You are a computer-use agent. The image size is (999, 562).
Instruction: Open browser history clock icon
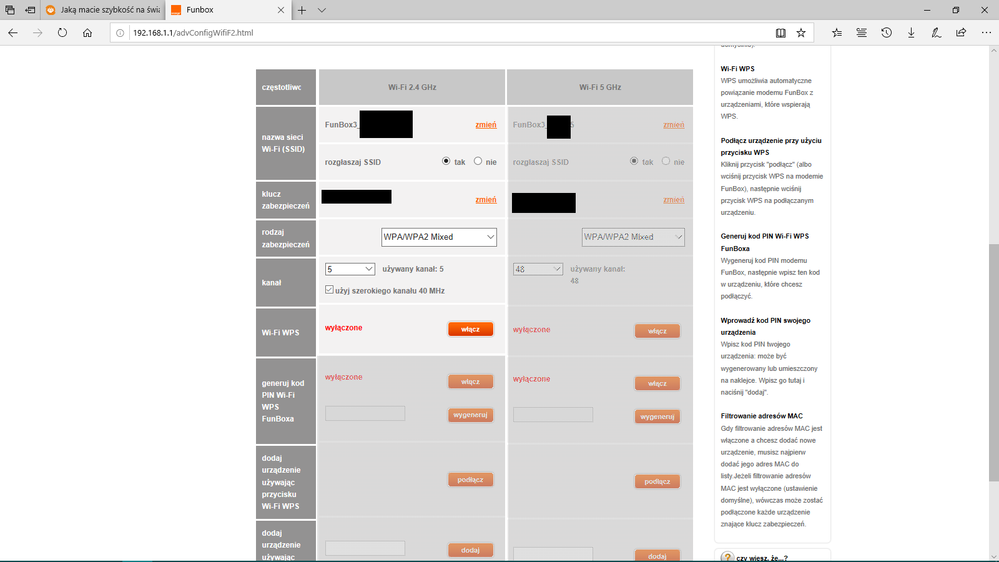[x=886, y=33]
